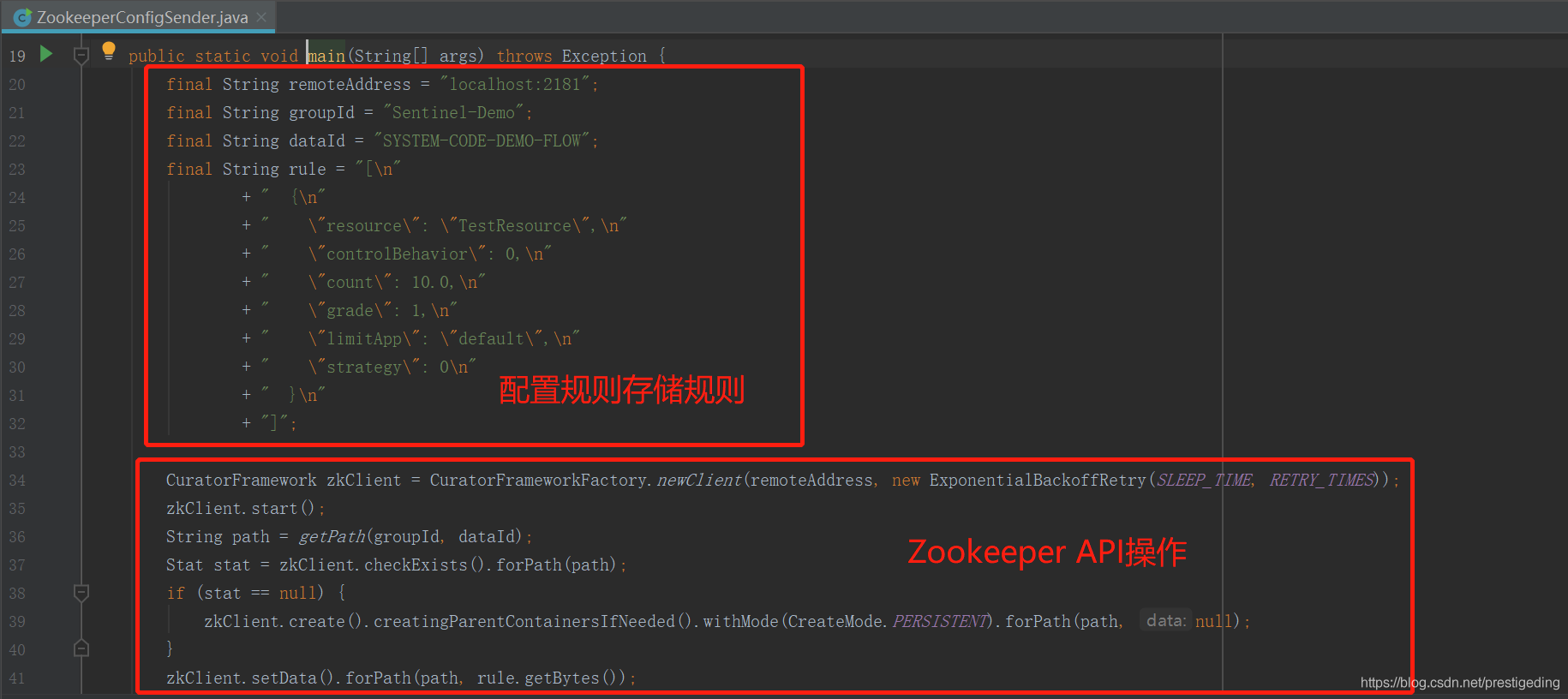This screenshot has height=699, width=1568.
Task: Click the getPath method call on line 36
Action: click(332, 536)
